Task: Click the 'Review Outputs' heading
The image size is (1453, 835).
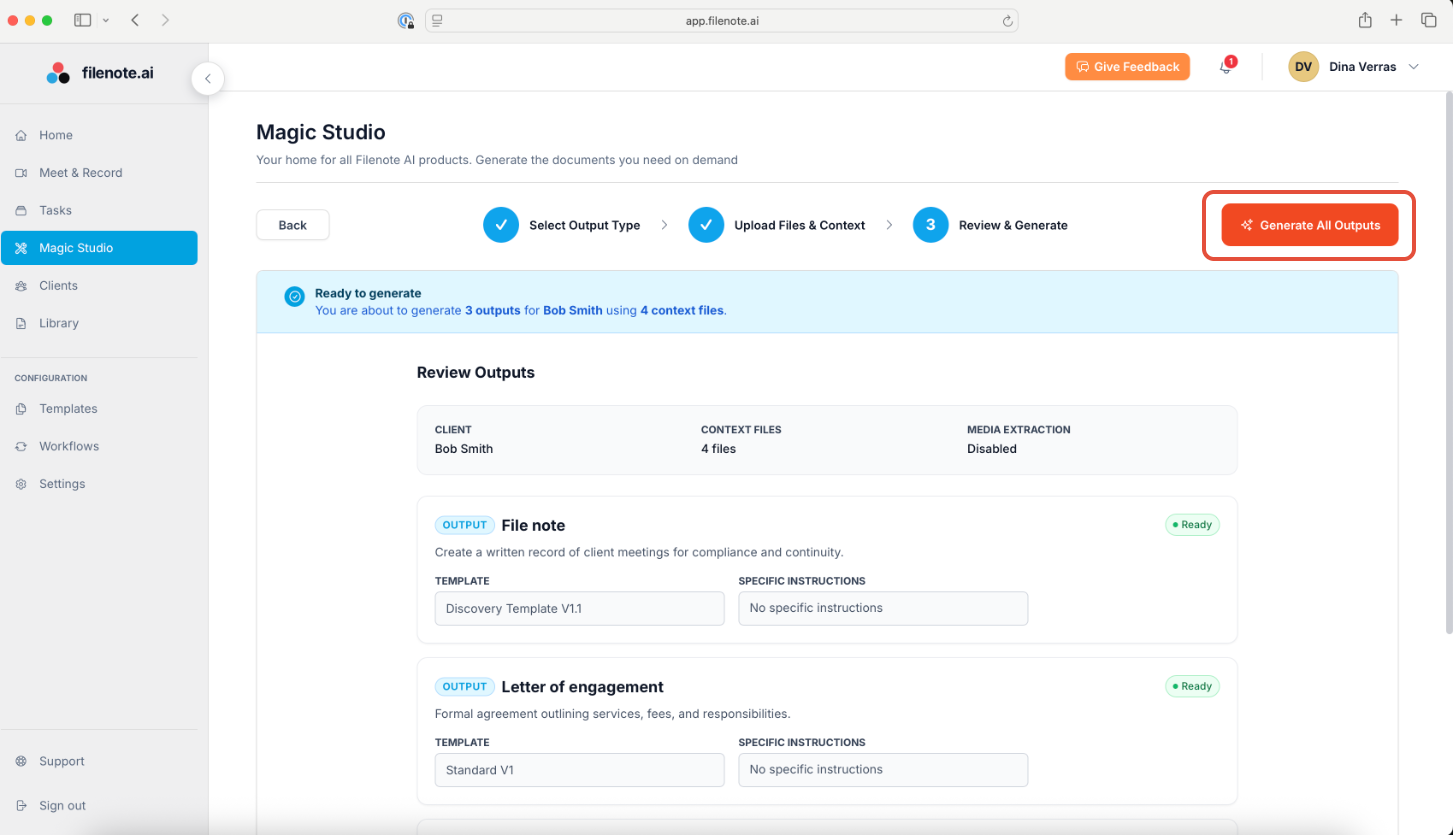Action: coord(476,373)
